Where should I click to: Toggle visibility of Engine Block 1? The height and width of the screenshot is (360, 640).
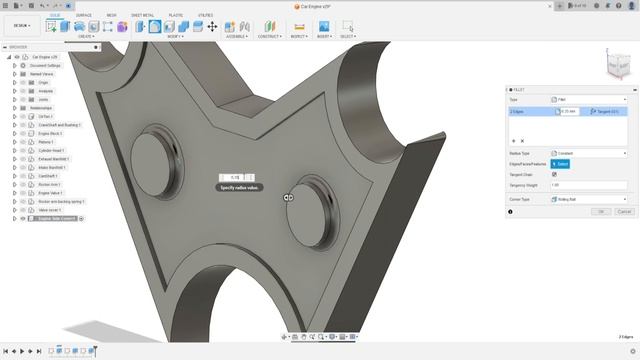pos(23,133)
